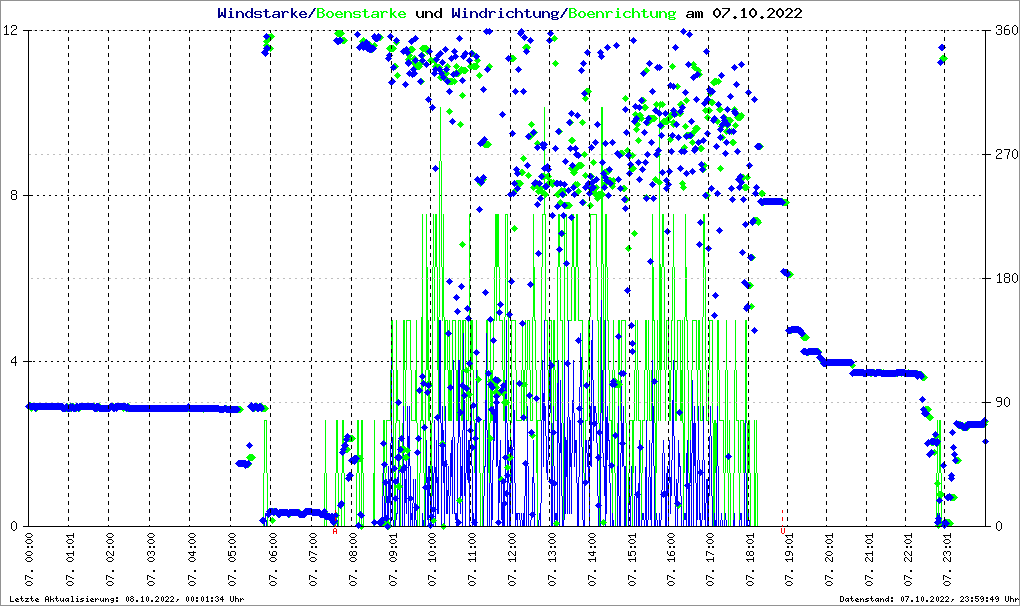Click the red 'A' marker on the time axis
Image resolution: width=1020 pixels, height=606 pixels.
(335, 531)
